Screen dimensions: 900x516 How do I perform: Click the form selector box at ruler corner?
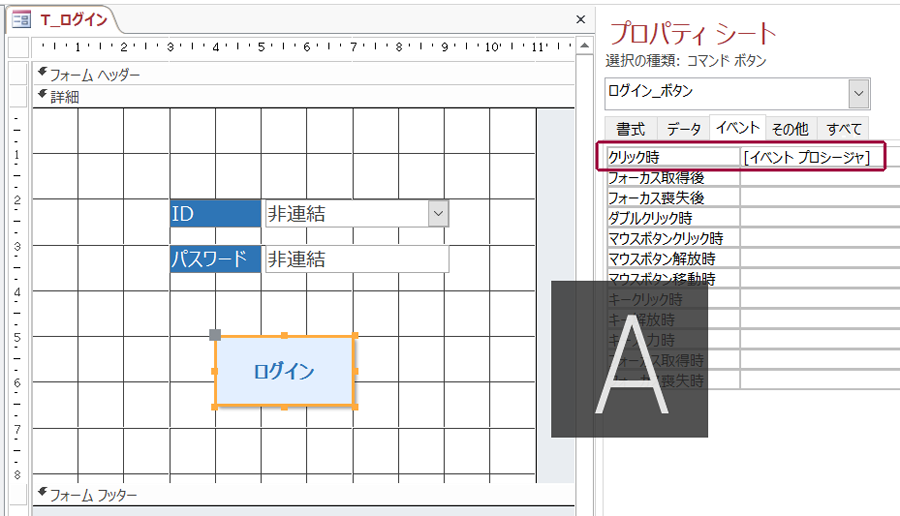click(x=18, y=48)
